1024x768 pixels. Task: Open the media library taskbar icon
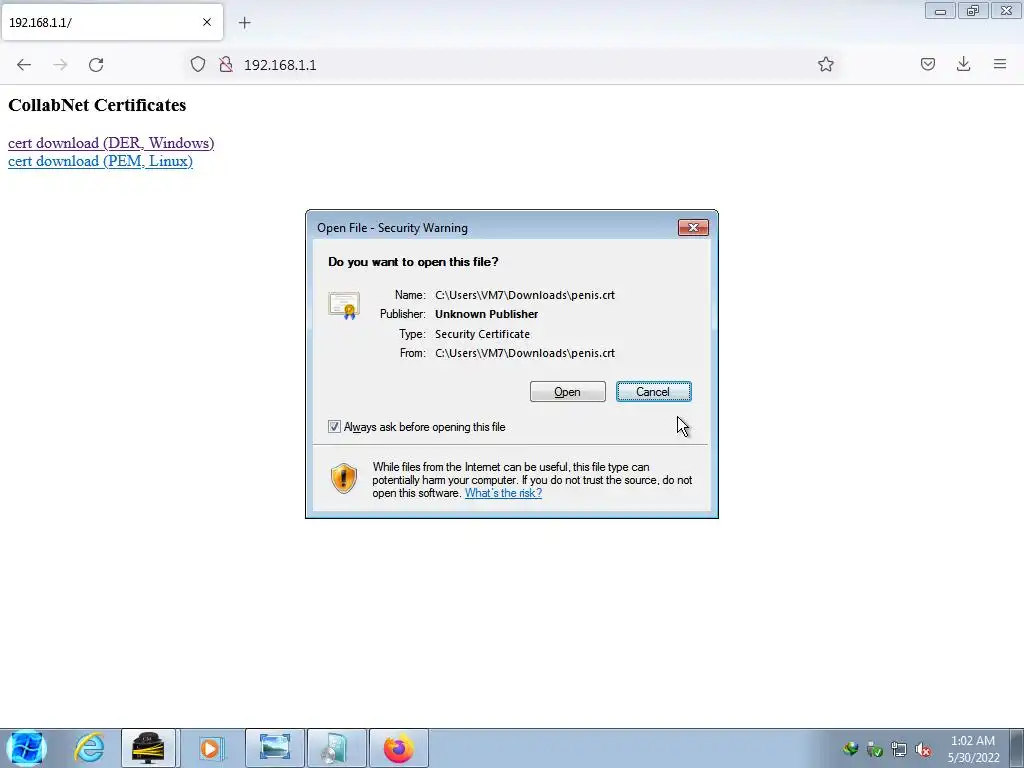pos(337,748)
